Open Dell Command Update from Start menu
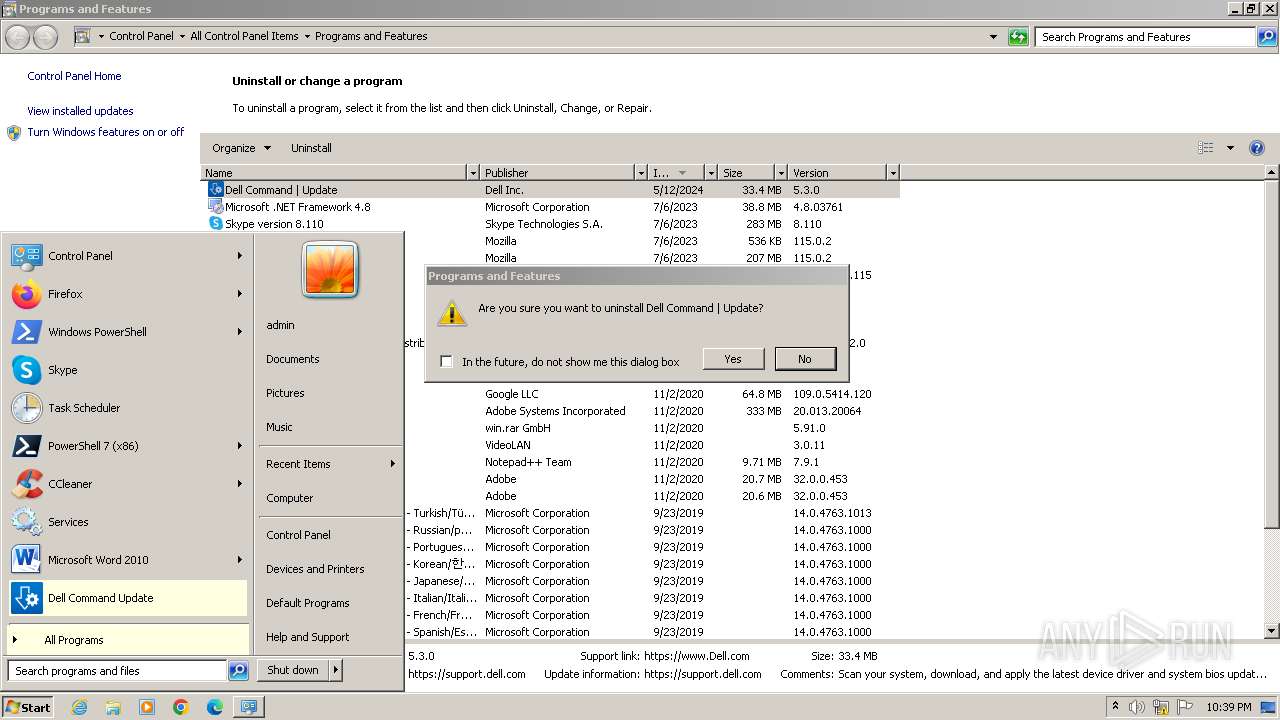 (127, 598)
